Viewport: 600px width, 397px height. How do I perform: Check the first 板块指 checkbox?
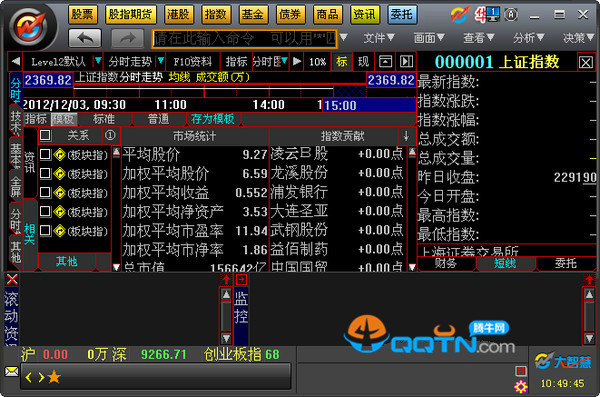pos(45,154)
